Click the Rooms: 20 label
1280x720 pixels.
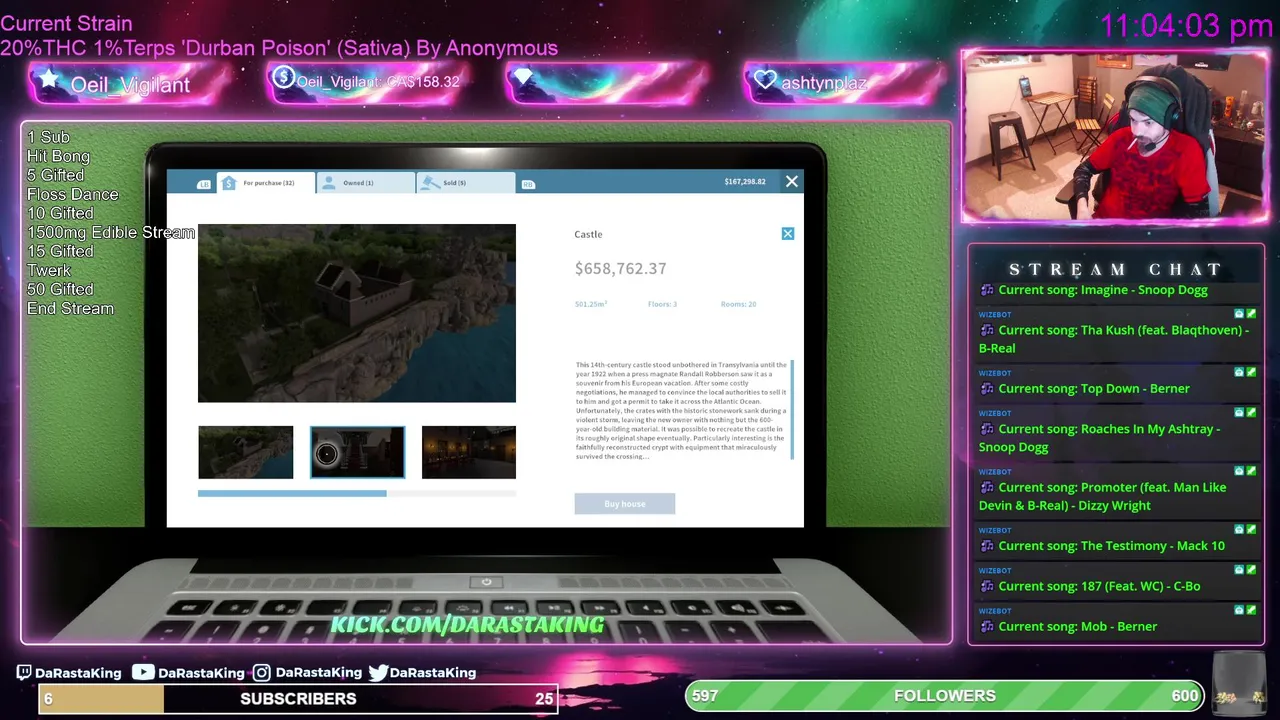pos(738,304)
